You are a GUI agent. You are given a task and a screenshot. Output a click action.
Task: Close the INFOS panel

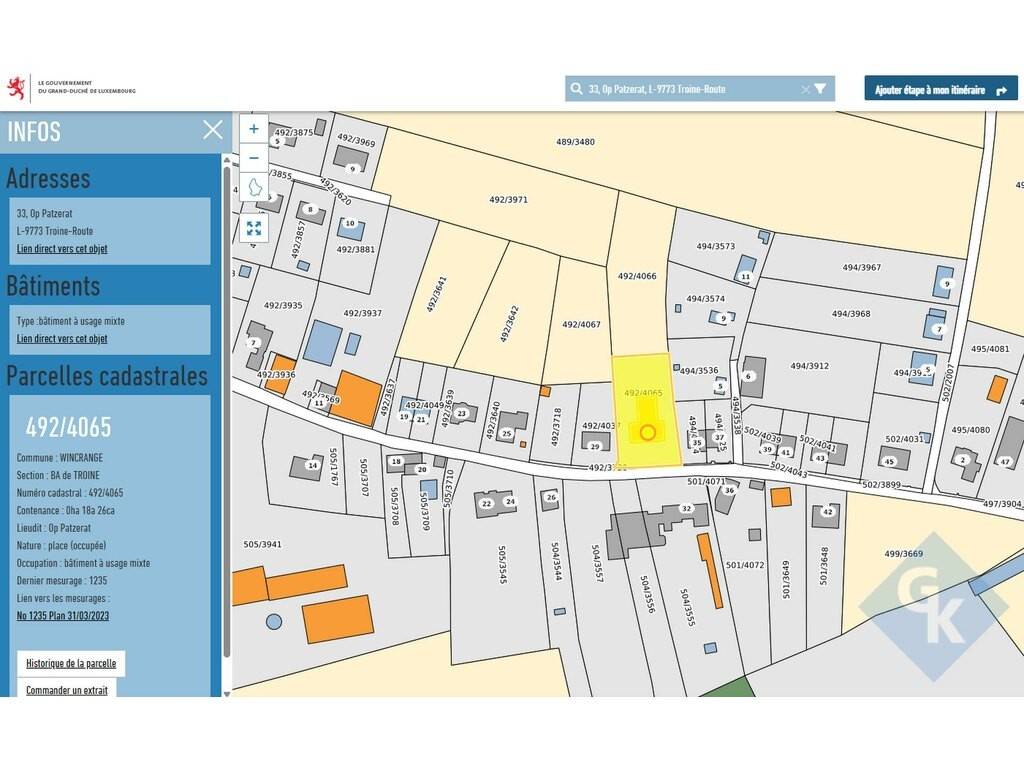[212, 129]
